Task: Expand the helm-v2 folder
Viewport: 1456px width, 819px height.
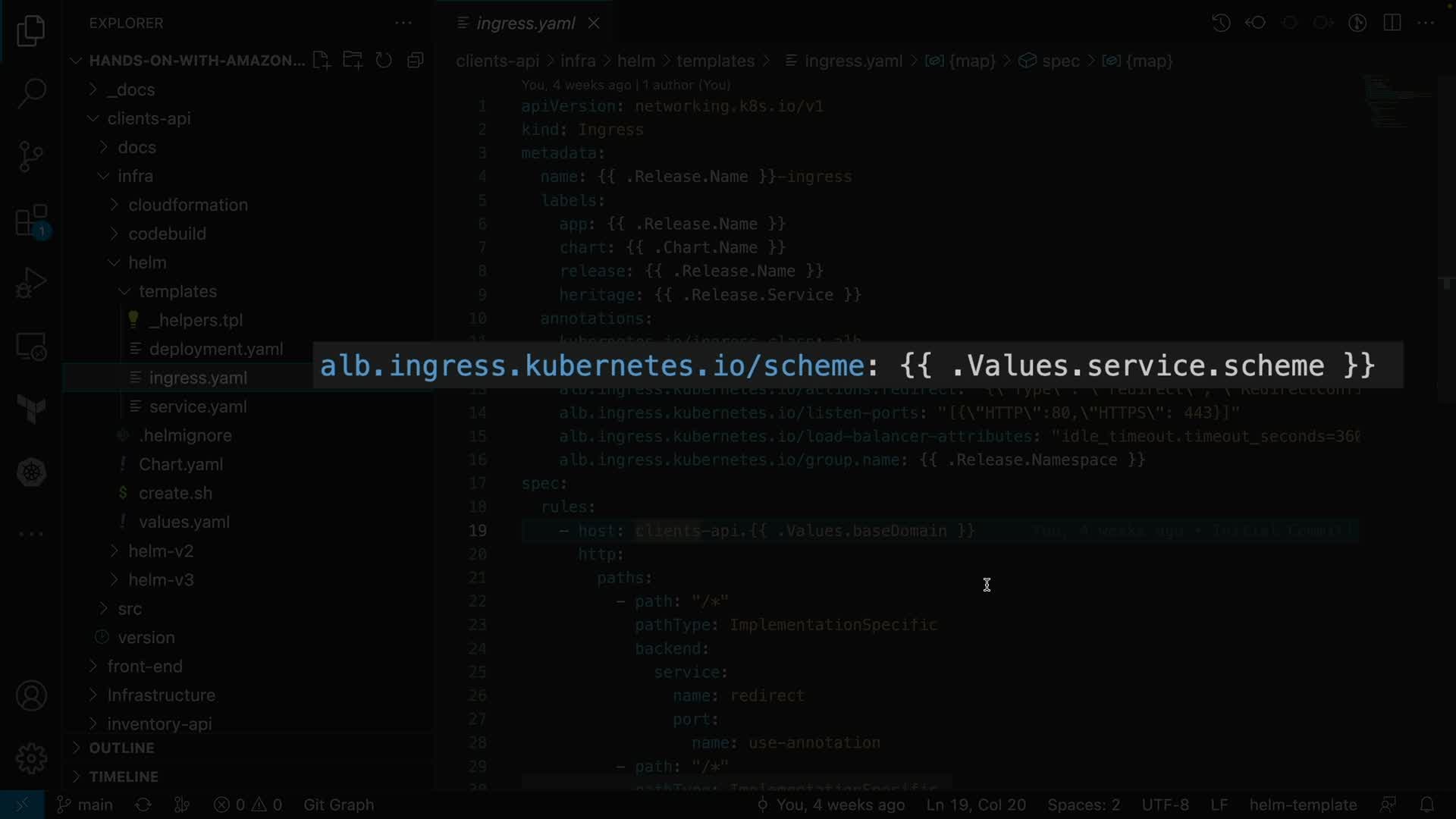Action: tap(160, 551)
